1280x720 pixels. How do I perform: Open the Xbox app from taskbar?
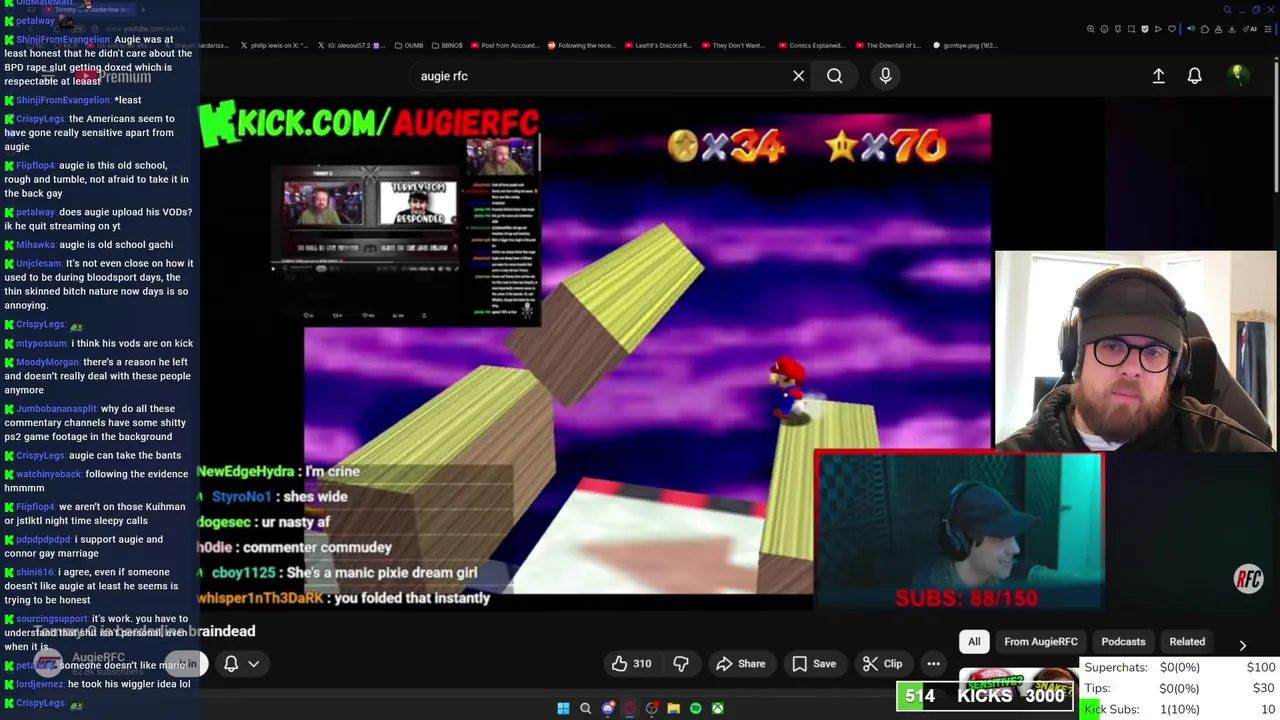pos(717,708)
